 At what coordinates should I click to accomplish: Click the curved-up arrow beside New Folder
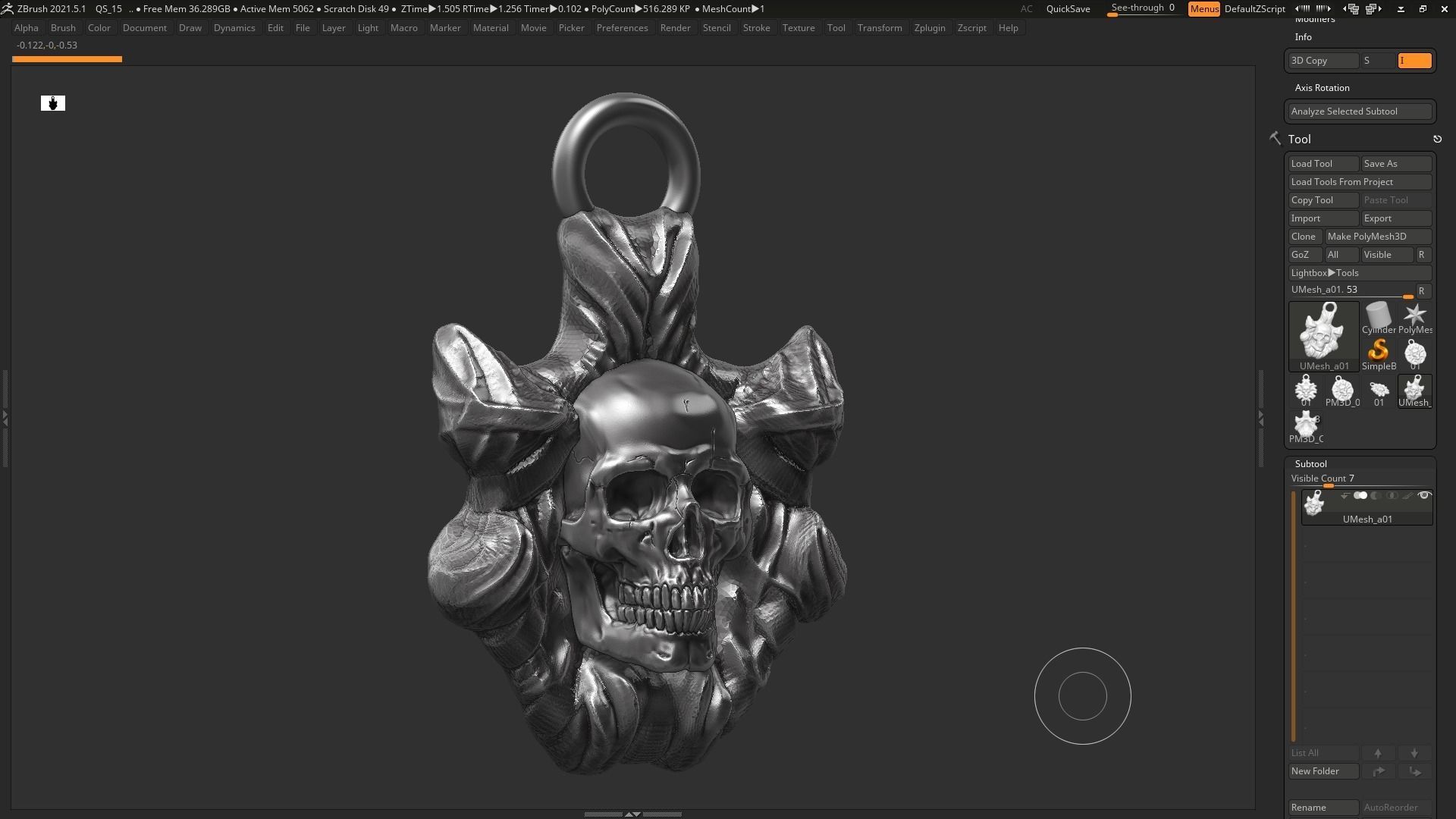1378,771
